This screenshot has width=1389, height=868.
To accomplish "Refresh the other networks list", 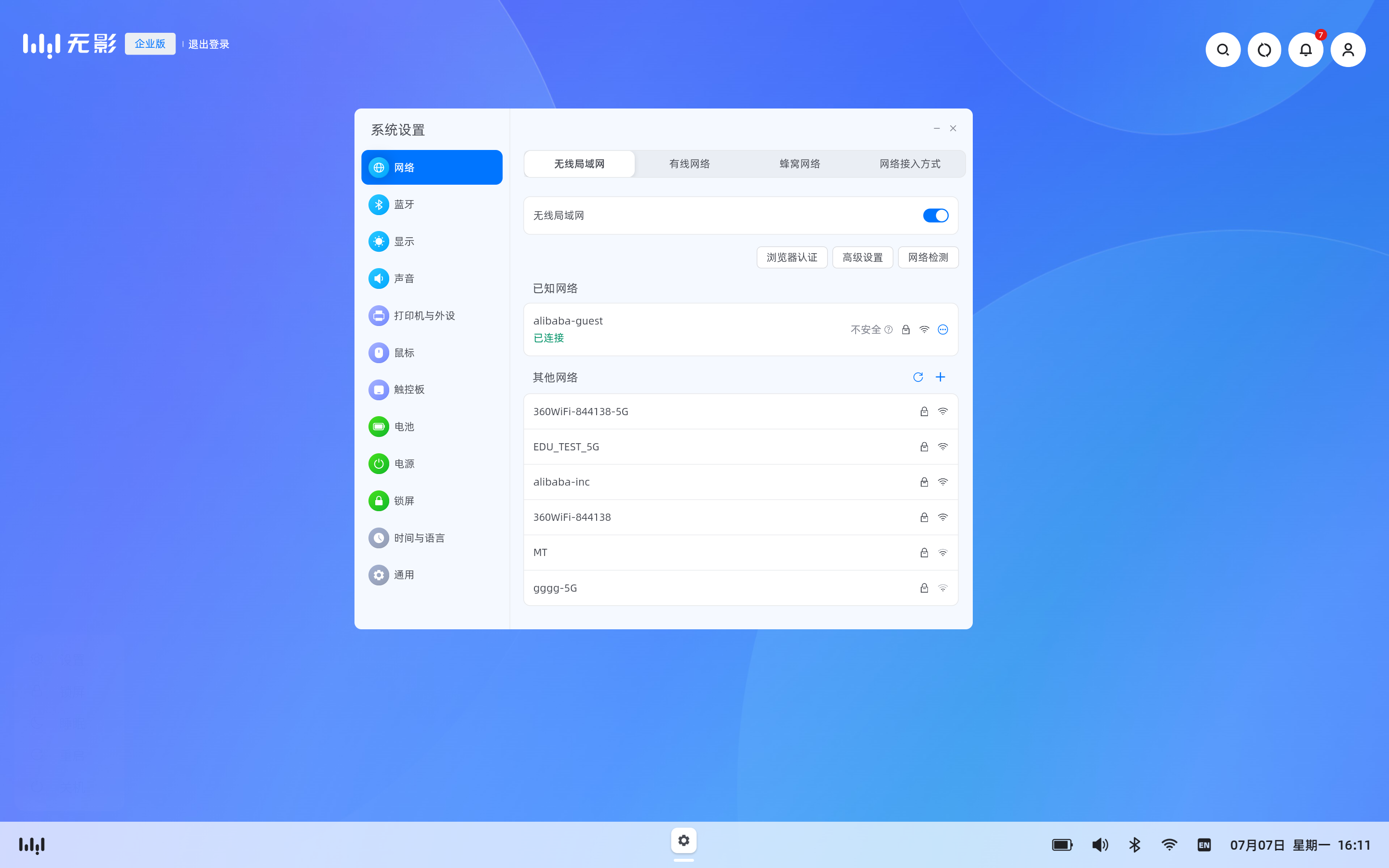I will pyautogui.click(x=918, y=377).
